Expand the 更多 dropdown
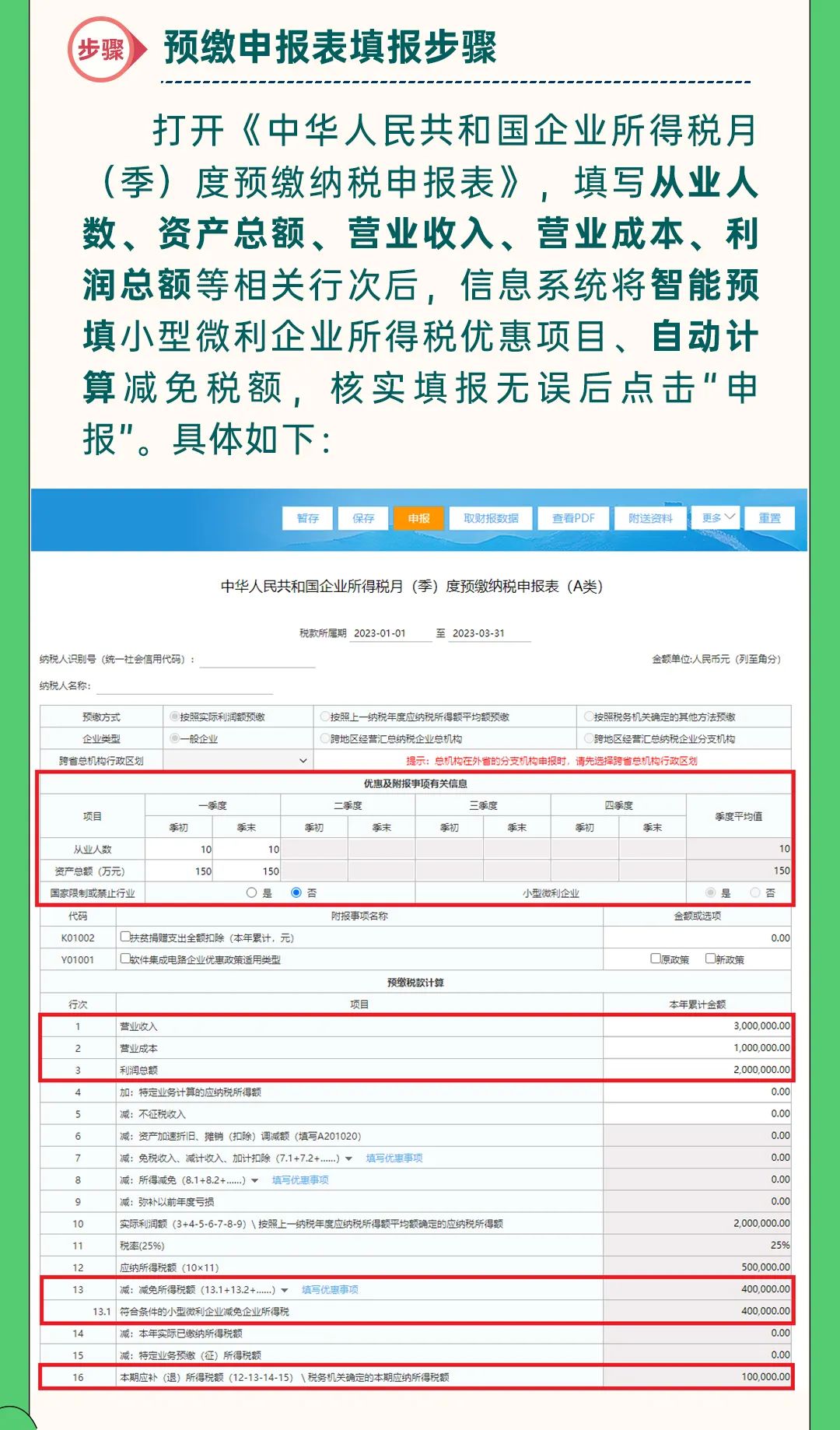 (x=716, y=518)
